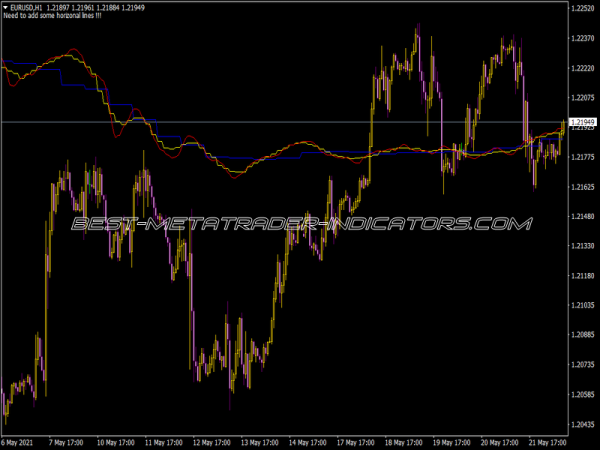This screenshot has height=450, width=600.
Task: Click the 6 May 2021 date label
Action: coord(24,441)
